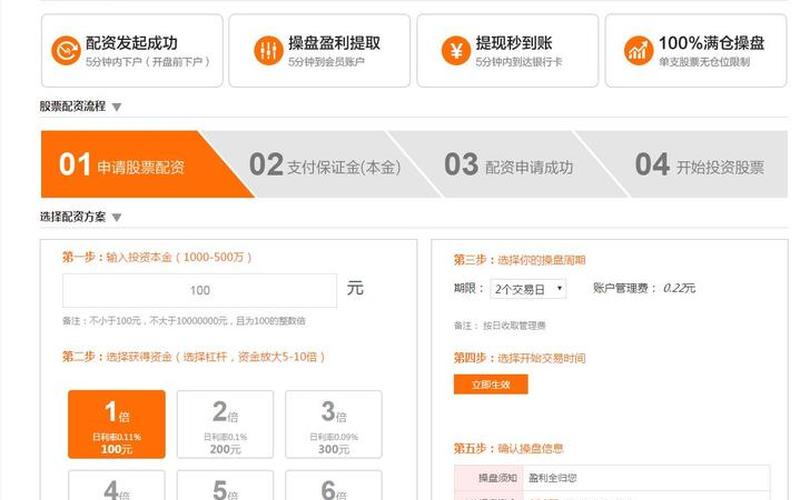Open the 期限 2个交易日 dropdown
This screenshot has width=800, height=500.
click(x=528, y=289)
